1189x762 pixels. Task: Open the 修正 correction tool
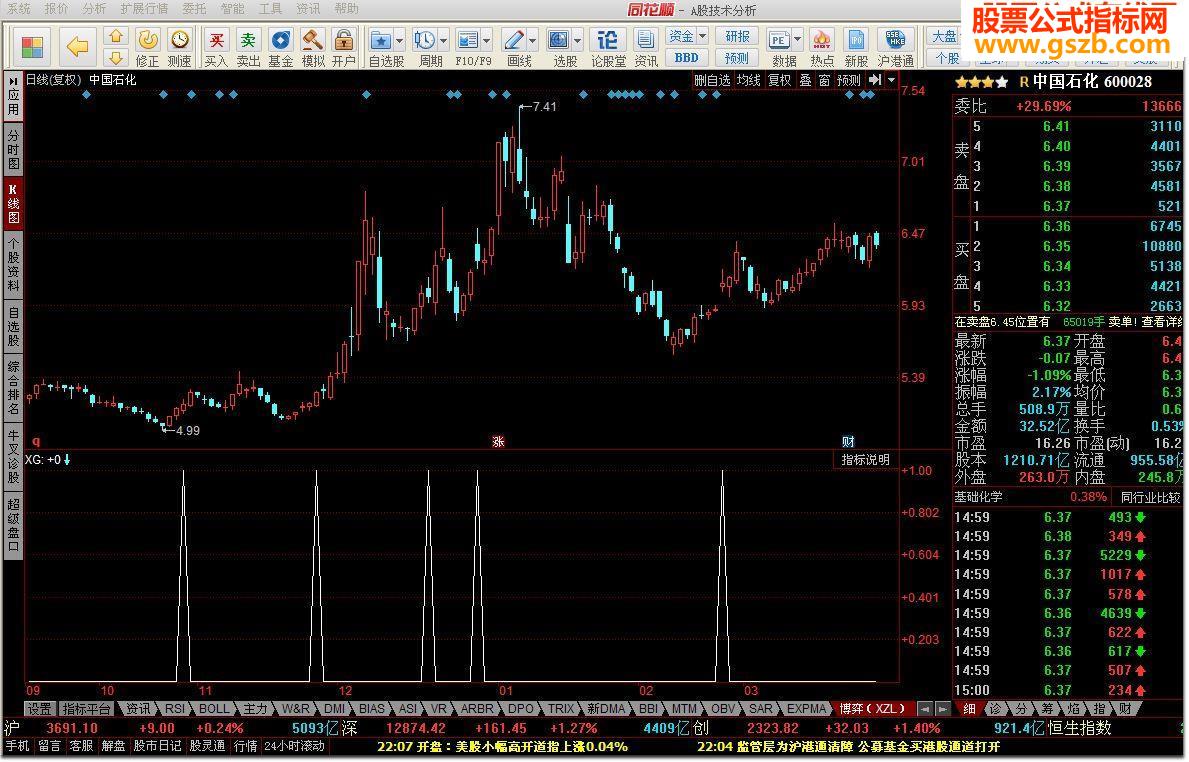(x=147, y=47)
